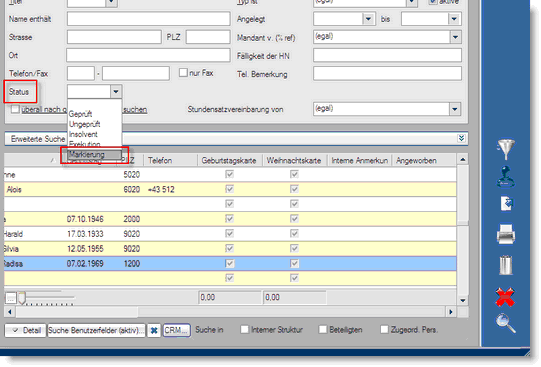
Task: Click in the Ort input field
Action: 148,55
